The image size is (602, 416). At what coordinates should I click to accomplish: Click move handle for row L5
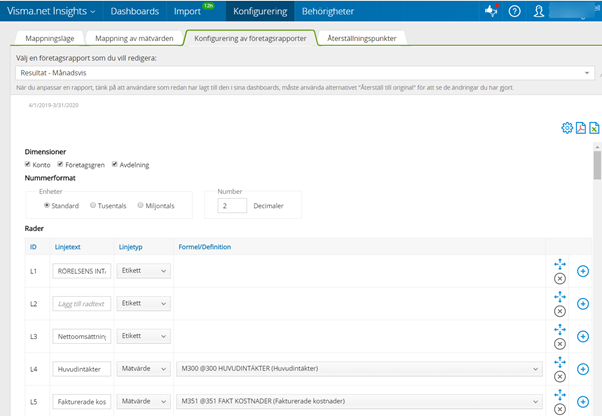click(560, 395)
